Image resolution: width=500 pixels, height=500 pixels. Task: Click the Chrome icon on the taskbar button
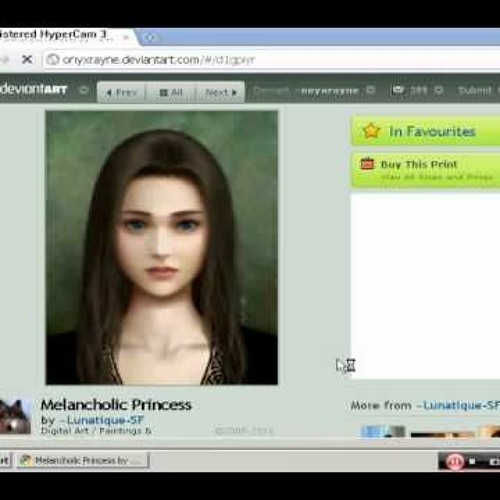(25, 460)
